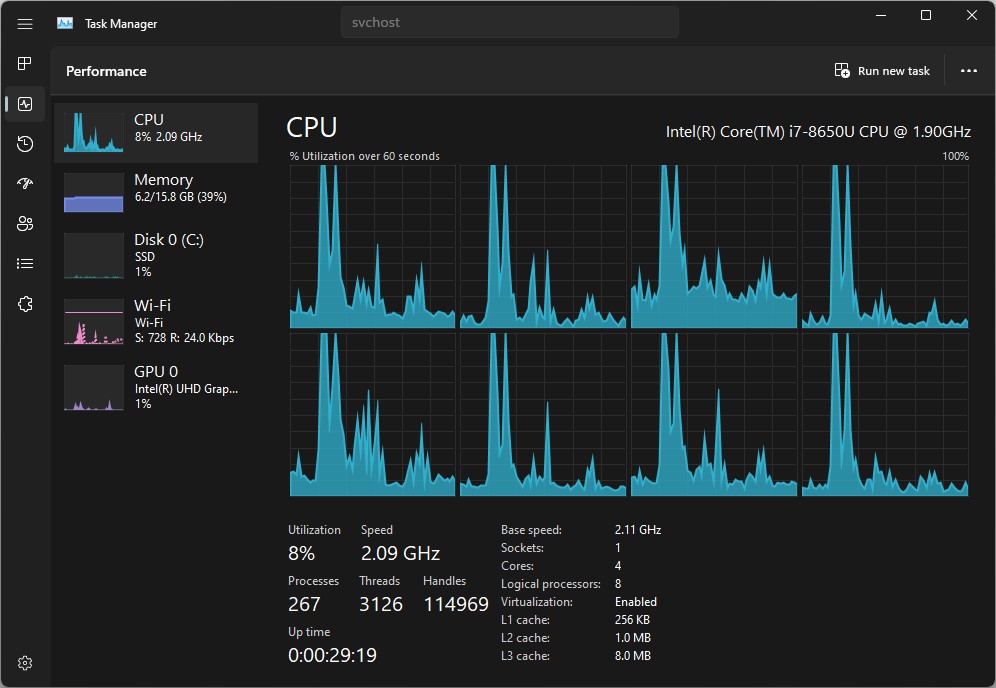Click the svchost search field
996x688 pixels.
[x=509, y=21]
